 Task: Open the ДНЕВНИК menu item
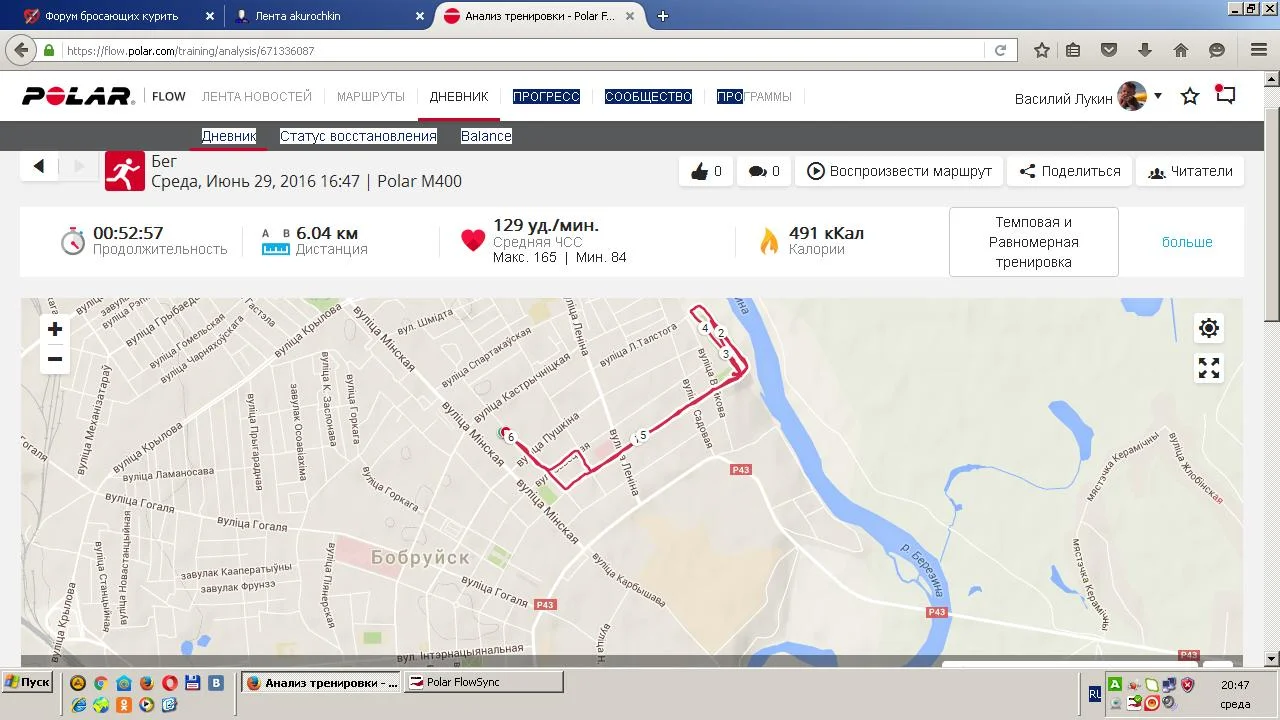(459, 96)
